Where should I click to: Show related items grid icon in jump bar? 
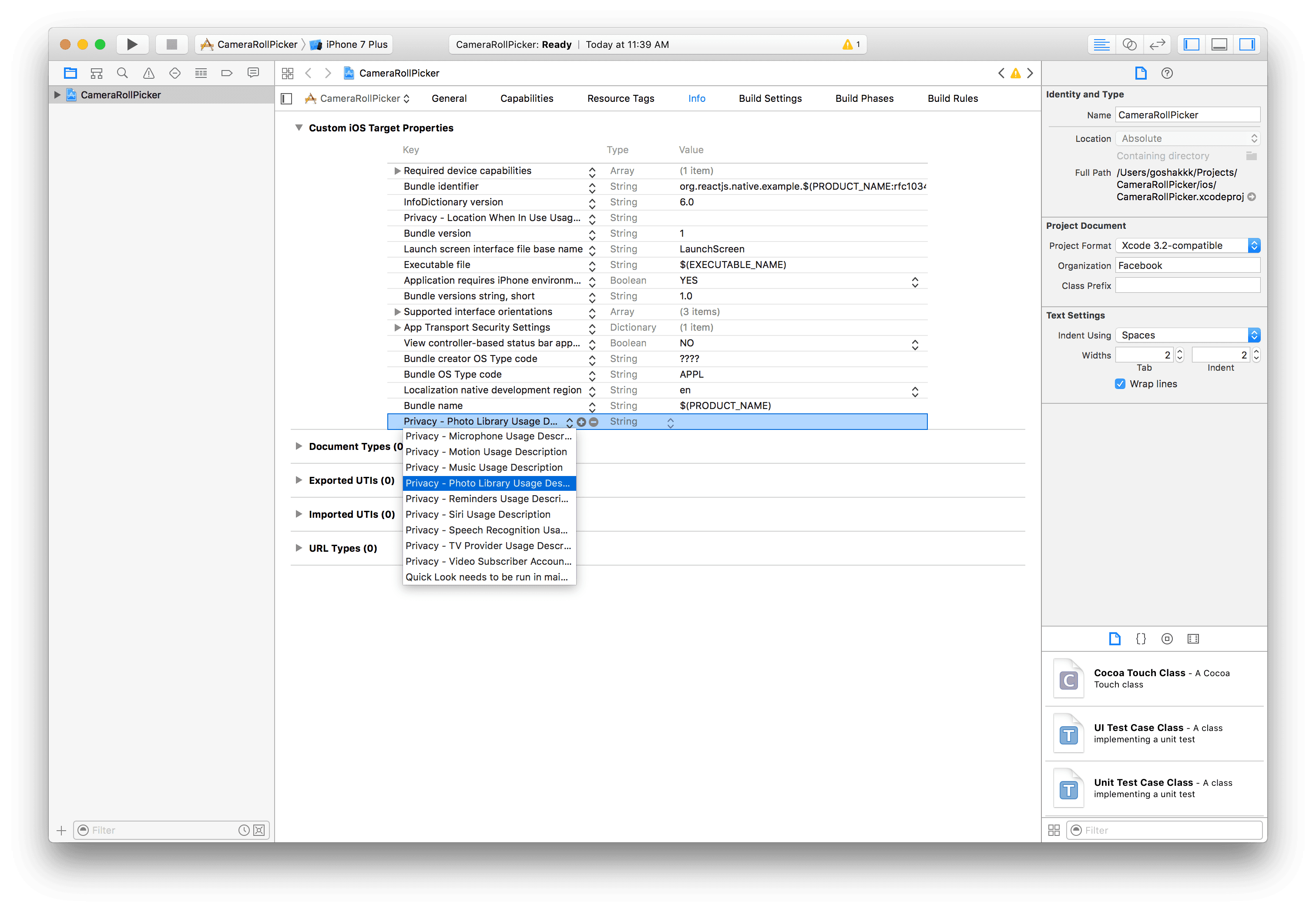point(287,73)
